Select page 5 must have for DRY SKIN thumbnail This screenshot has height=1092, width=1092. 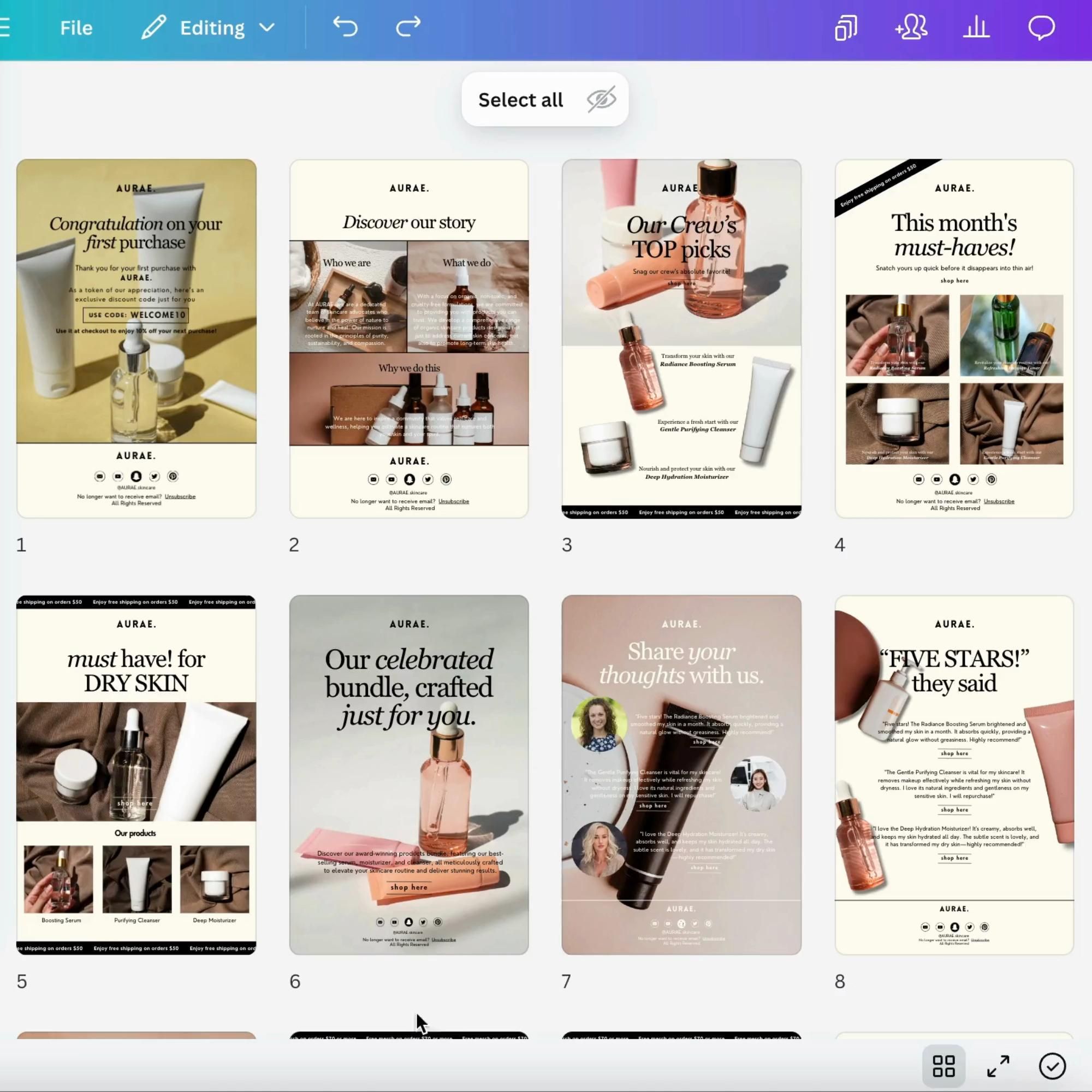coord(136,775)
